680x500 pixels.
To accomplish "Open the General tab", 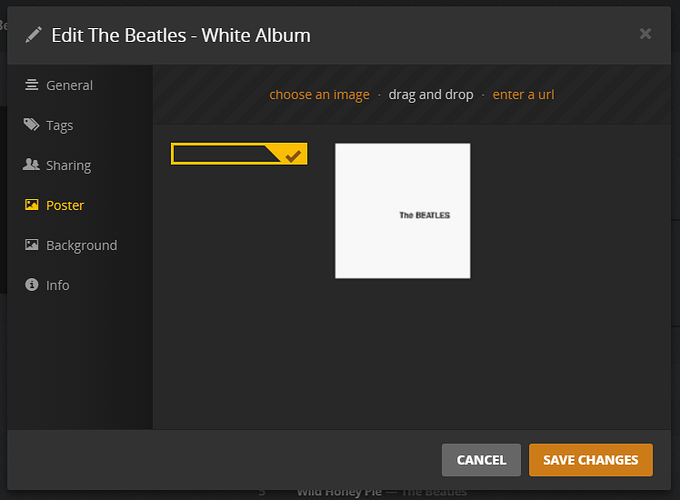I will tap(69, 85).
